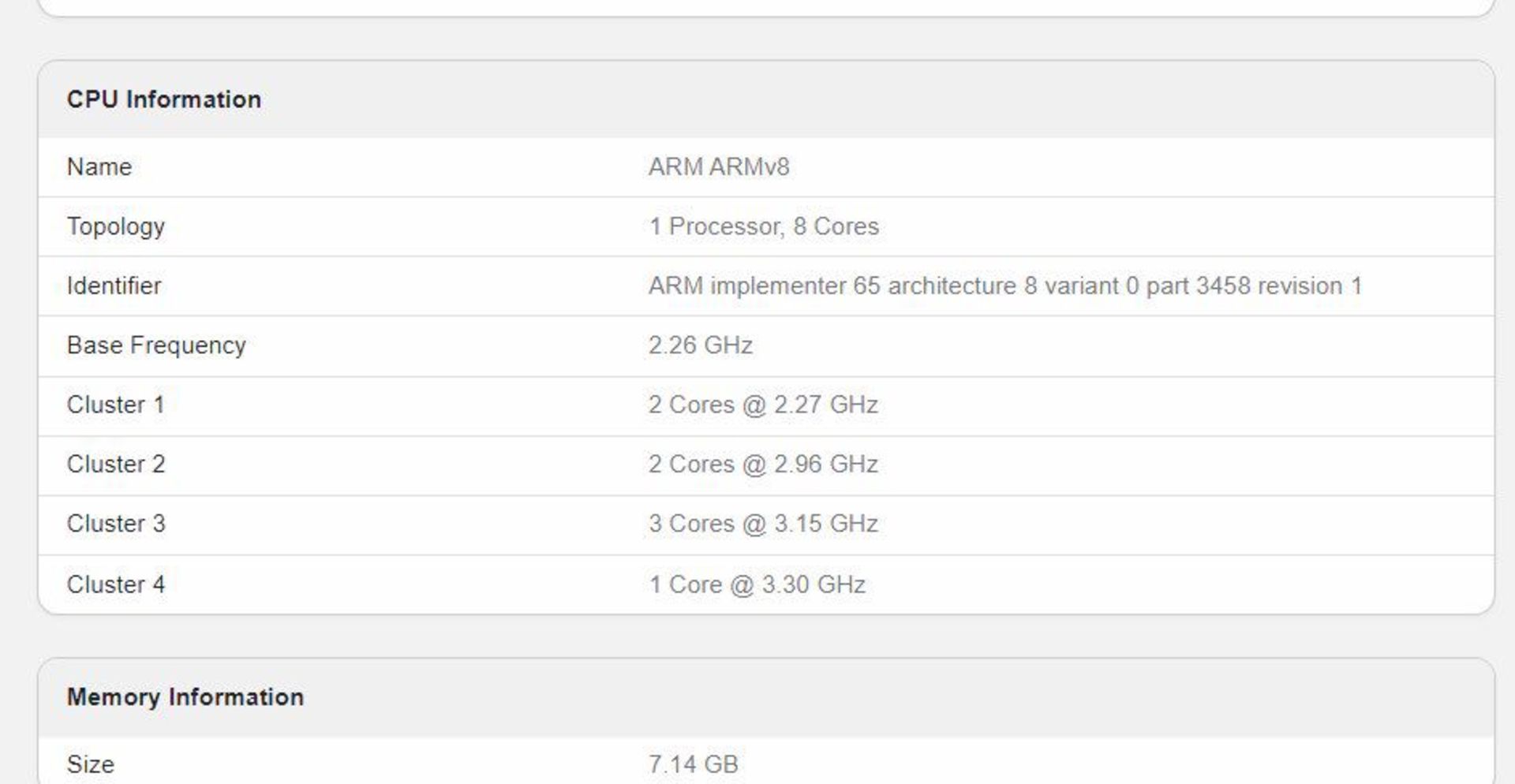Click the Cluster 1 row
Screen dimensions: 1515x784
coord(116,404)
